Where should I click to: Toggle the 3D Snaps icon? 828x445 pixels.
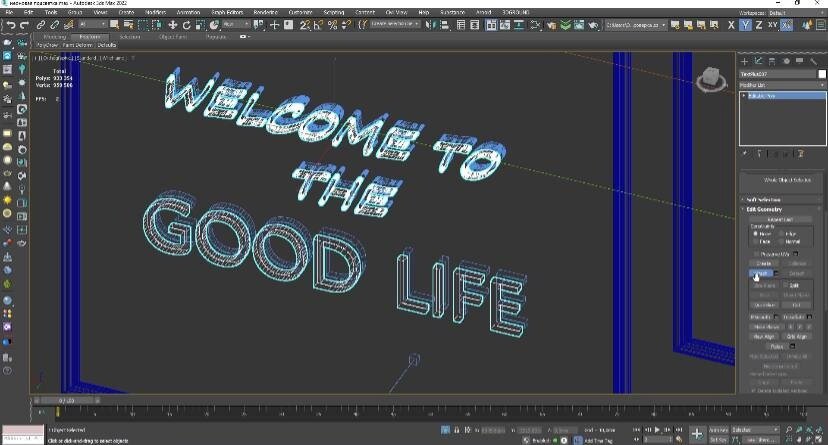pyautogui.click(x=305, y=25)
